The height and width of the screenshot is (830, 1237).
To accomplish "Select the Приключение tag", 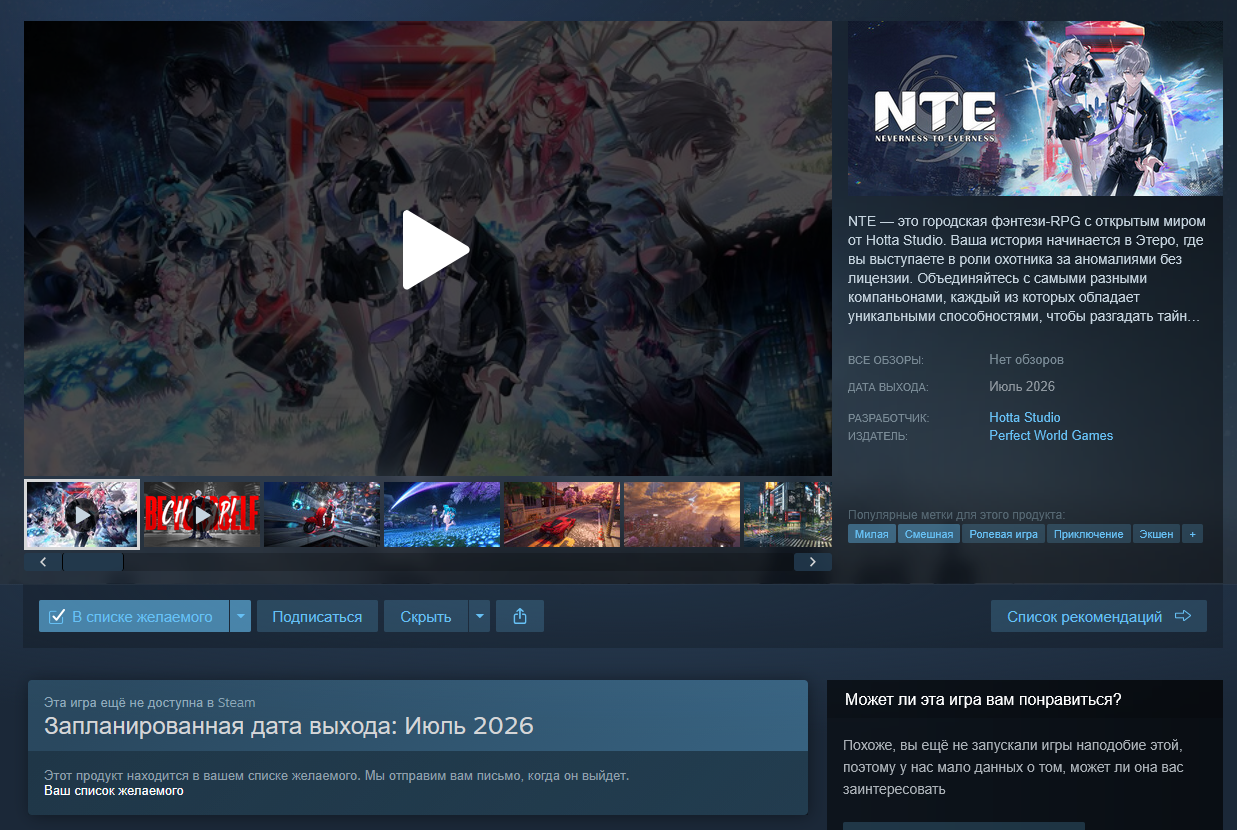I will pyautogui.click(x=1088, y=534).
